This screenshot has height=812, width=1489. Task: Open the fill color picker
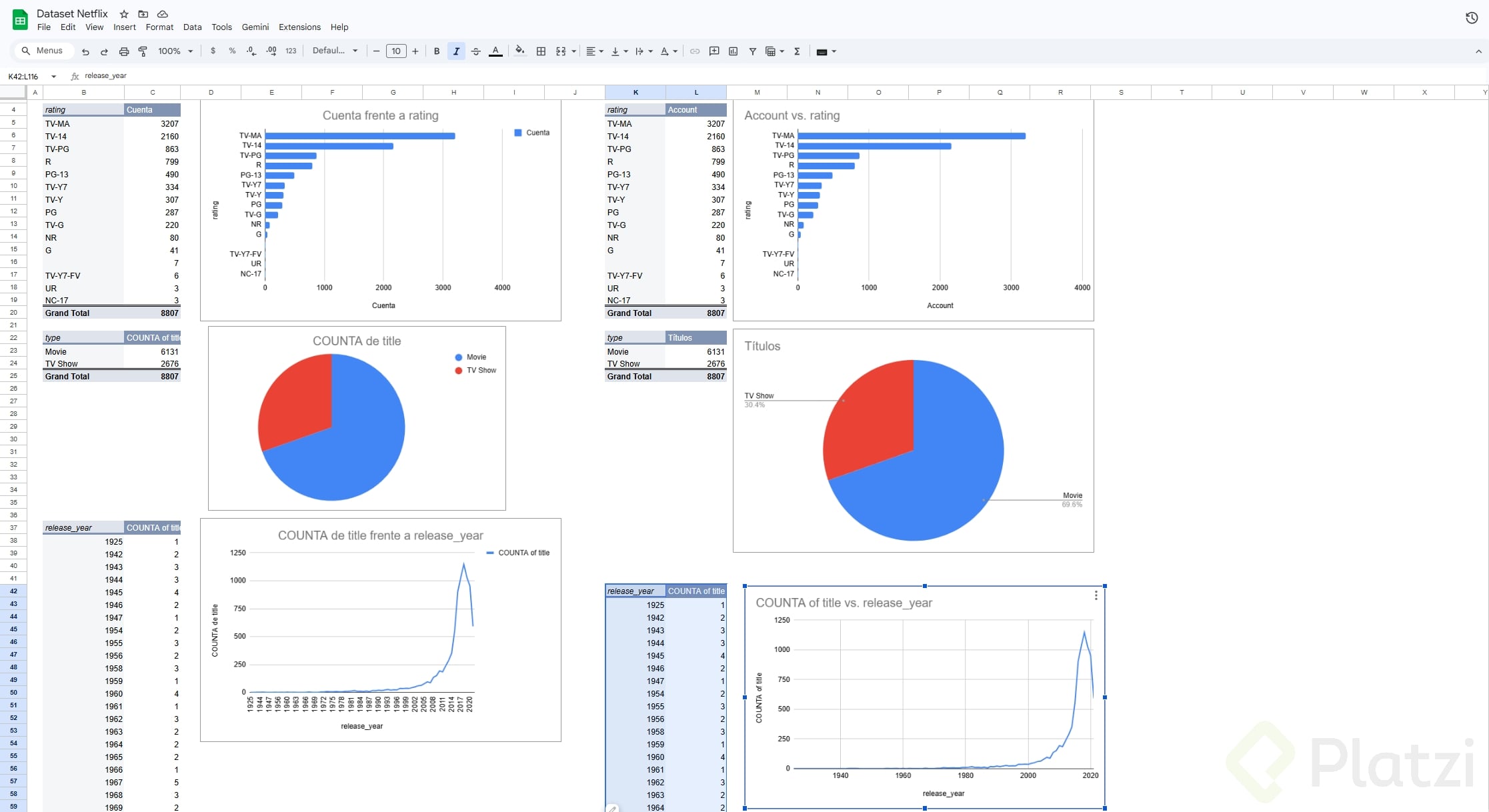tap(519, 51)
